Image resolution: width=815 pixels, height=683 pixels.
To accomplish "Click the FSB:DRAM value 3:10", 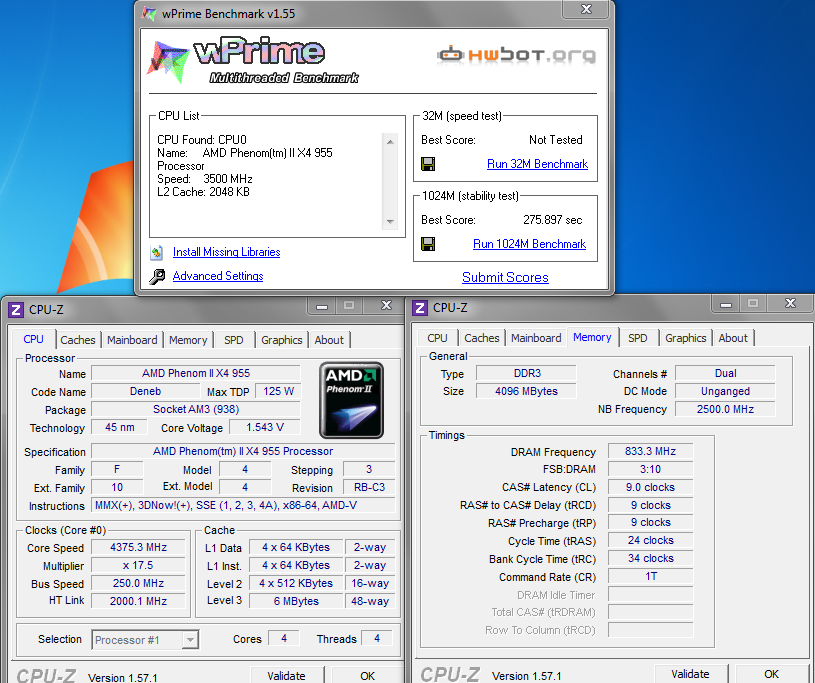I will click(650, 469).
